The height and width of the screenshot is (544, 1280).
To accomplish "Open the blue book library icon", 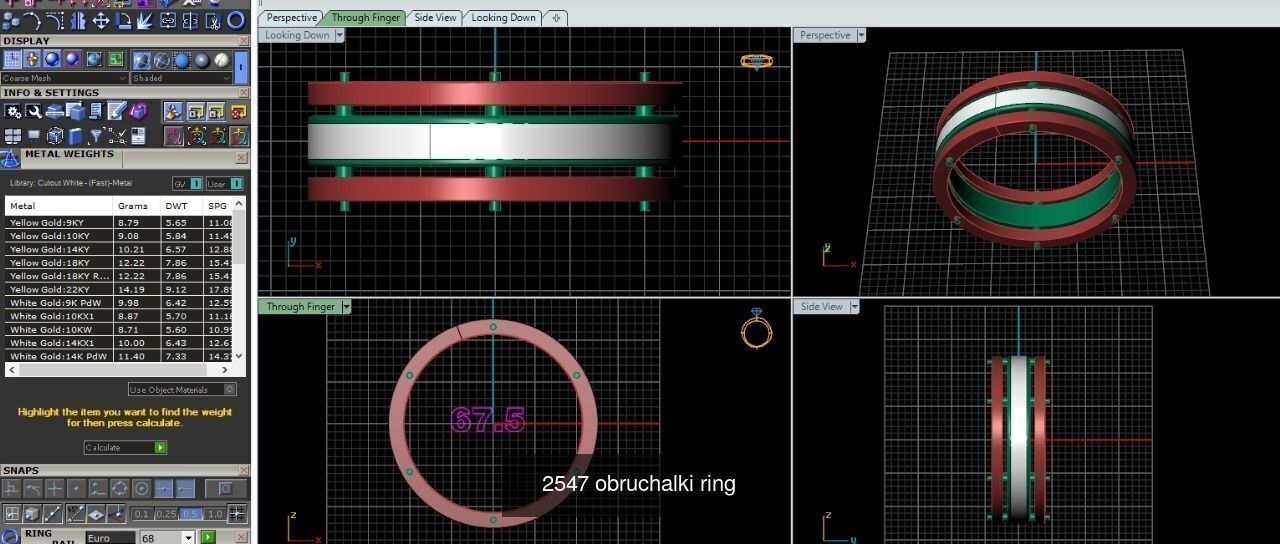I will pyautogui.click(x=75, y=136).
